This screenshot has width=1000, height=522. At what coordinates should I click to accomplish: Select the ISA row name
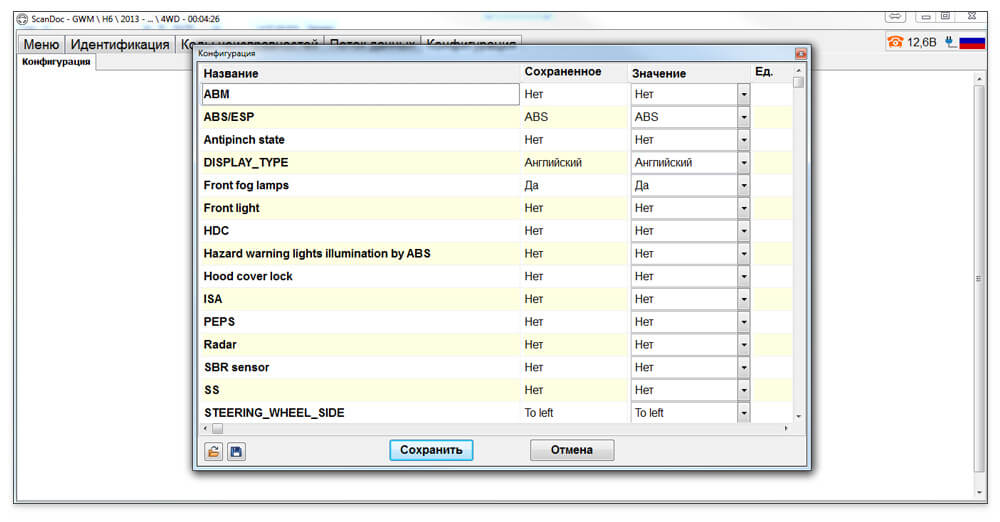click(x=212, y=299)
